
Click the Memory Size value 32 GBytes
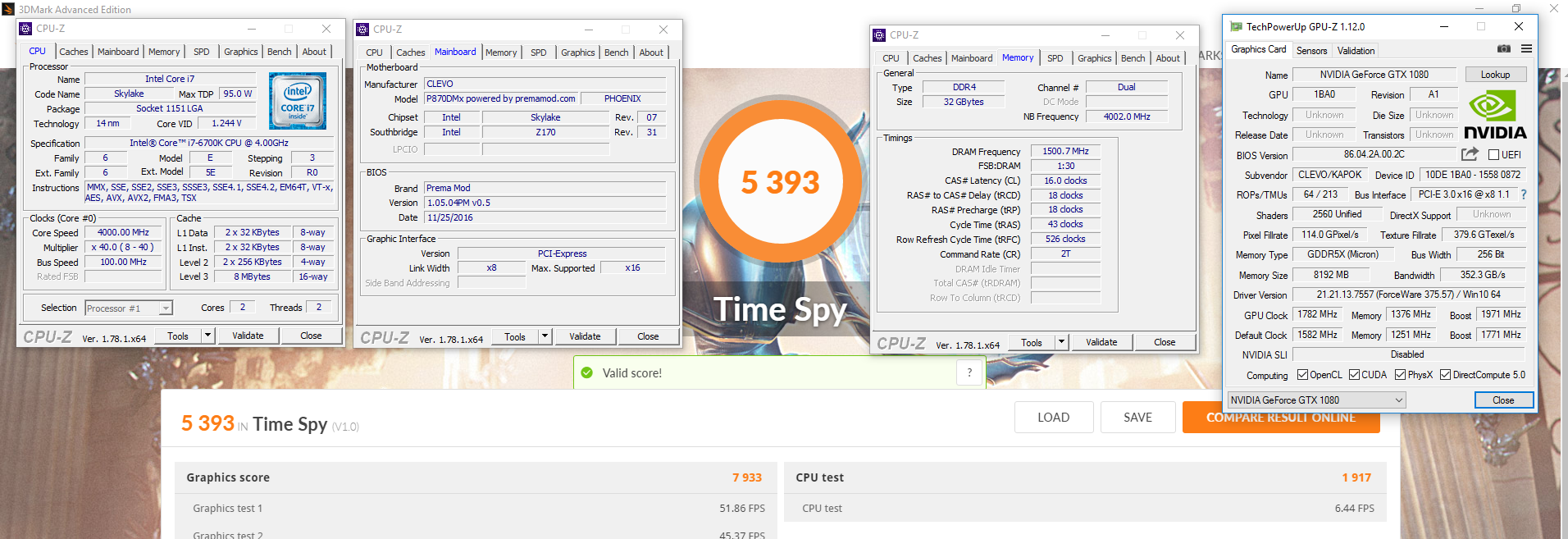point(964,102)
